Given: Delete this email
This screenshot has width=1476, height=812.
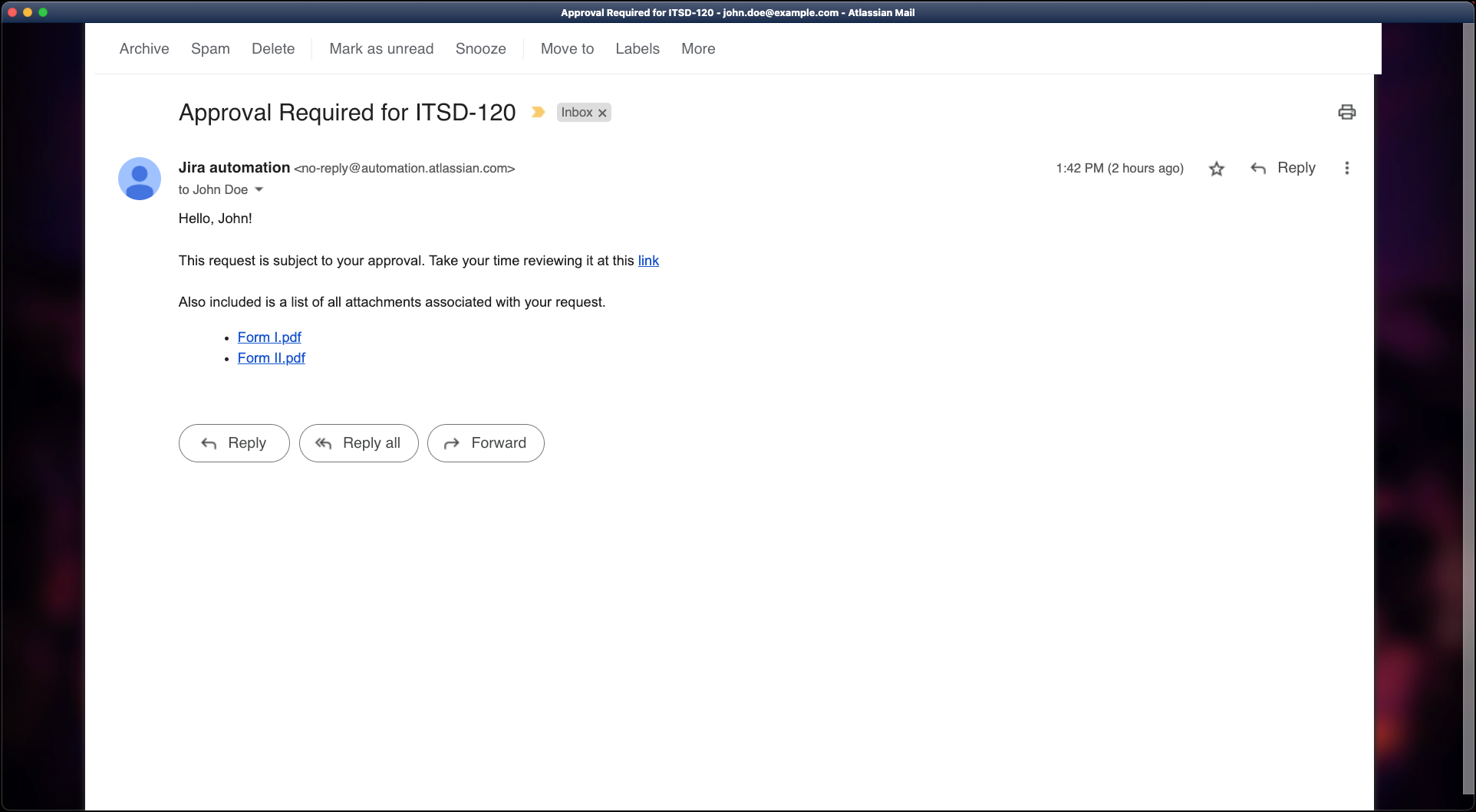Looking at the screenshot, I should point(273,48).
